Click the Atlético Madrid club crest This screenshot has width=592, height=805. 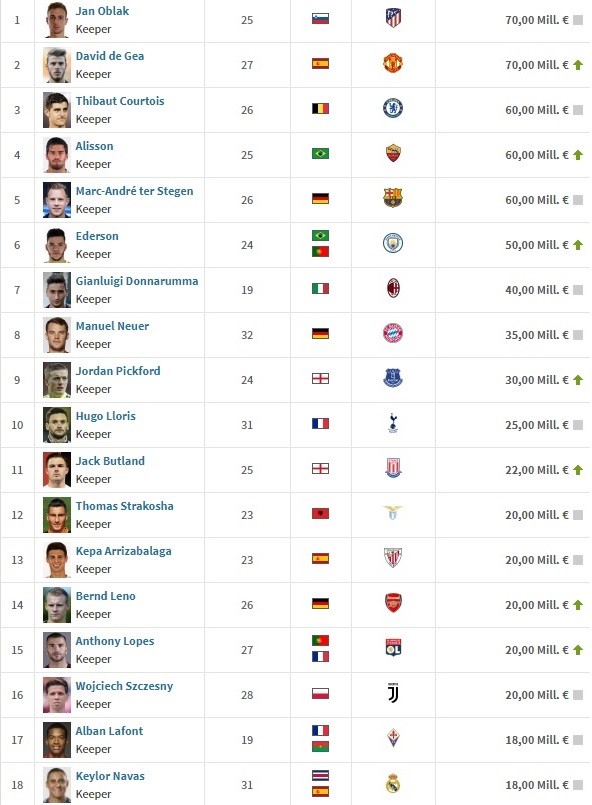pos(393,18)
